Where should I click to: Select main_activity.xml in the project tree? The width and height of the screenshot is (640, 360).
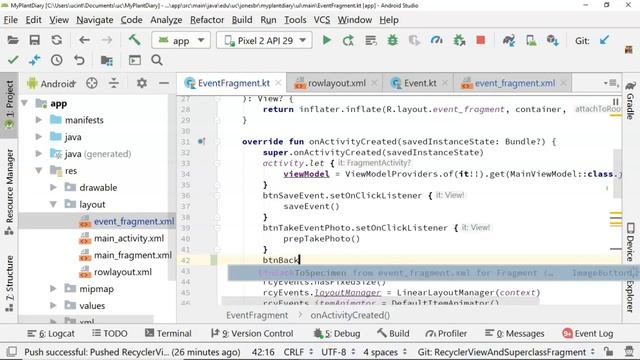[x=129, y=238]
